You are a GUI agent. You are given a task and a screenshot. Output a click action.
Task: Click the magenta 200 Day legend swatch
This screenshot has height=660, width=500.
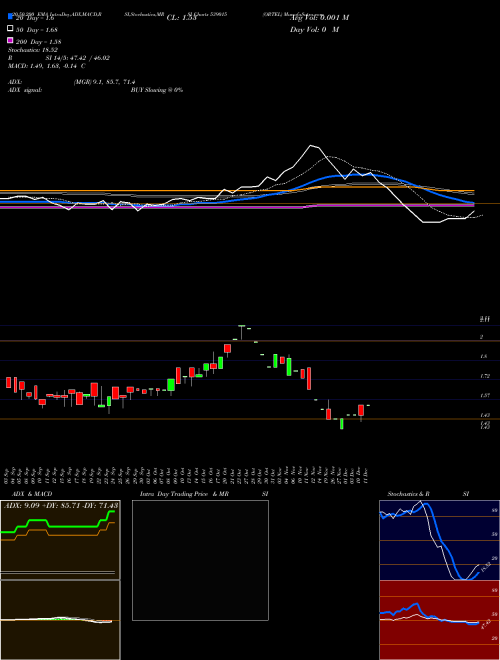pos(10,40)
